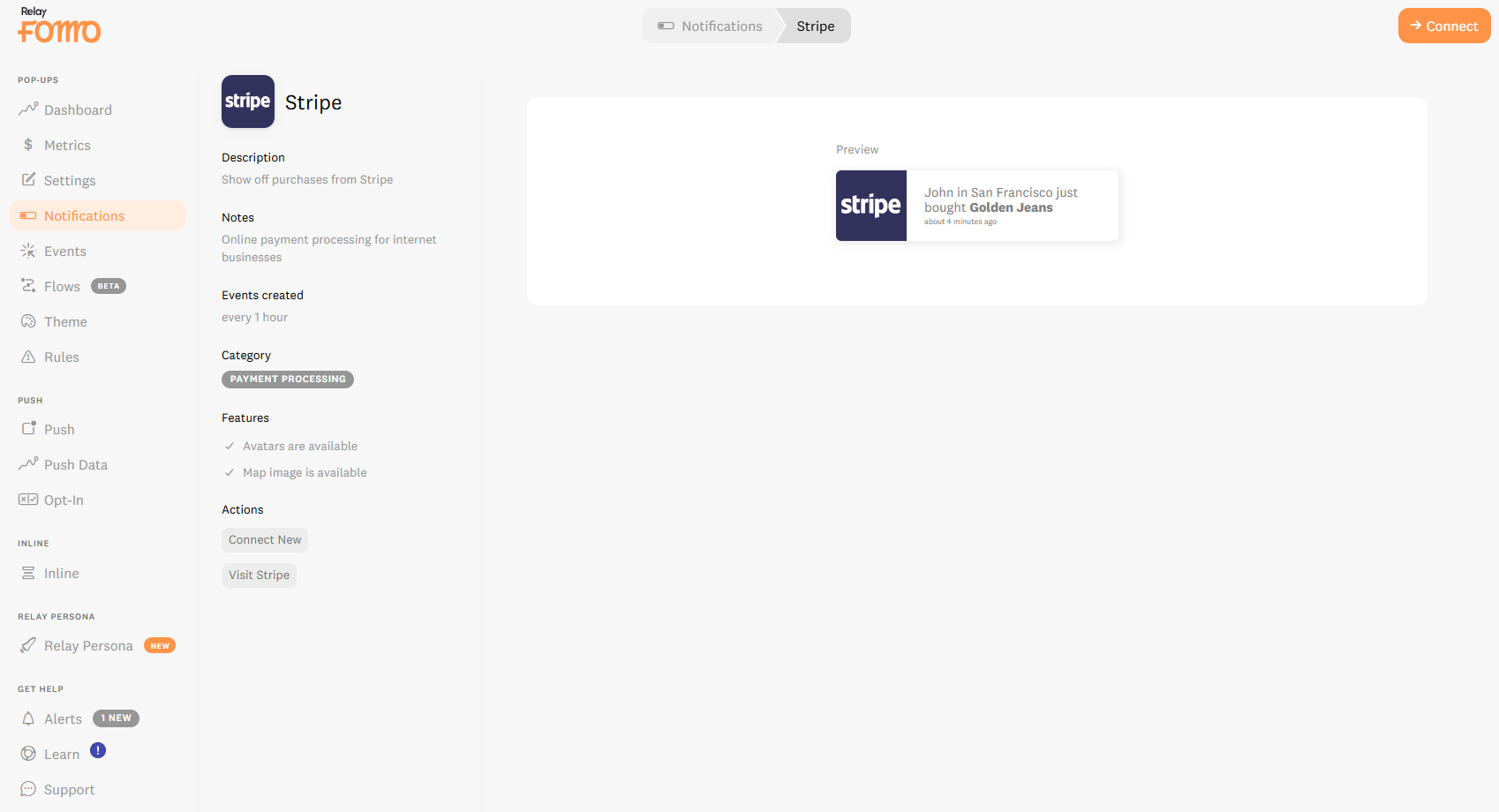Click the Notifications sidebar icon

click(x=28, y=215)
